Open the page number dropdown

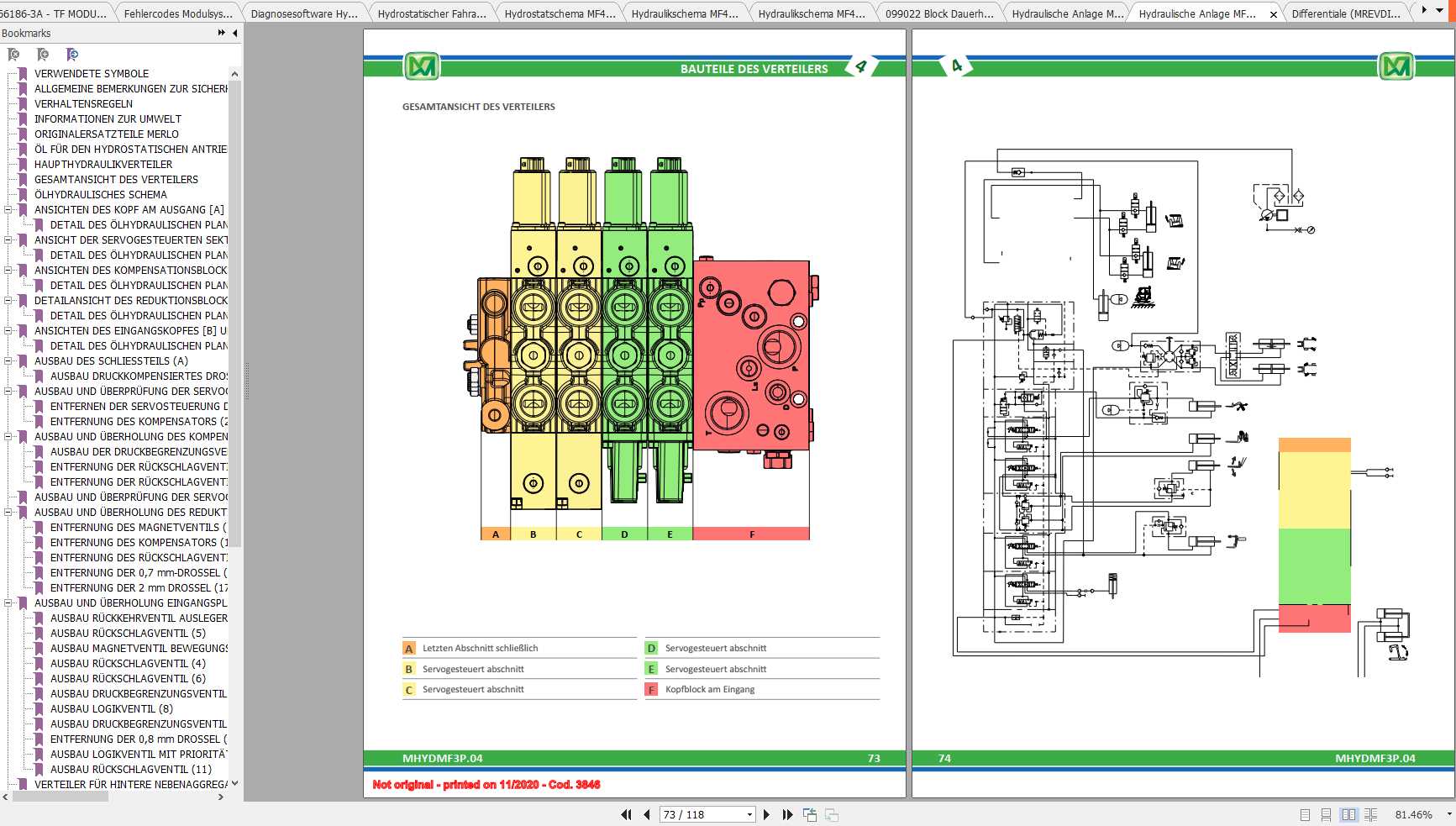(x=749, y=814)
